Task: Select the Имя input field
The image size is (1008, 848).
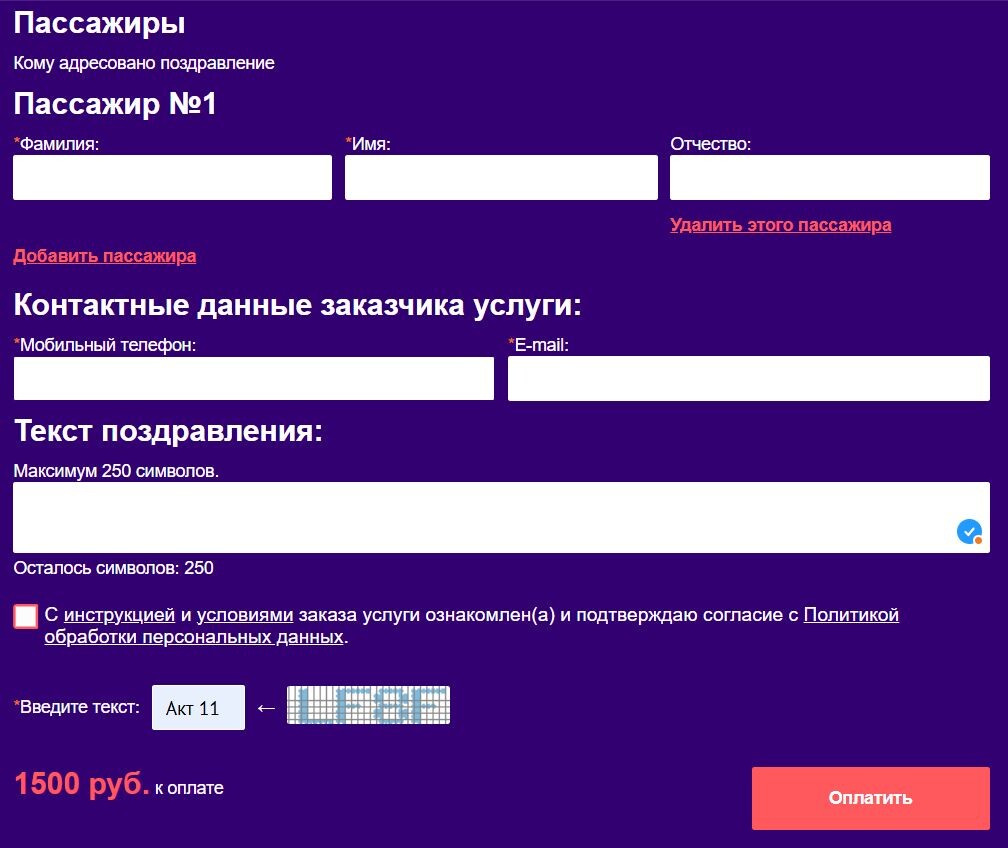Action: coord(501,177)
